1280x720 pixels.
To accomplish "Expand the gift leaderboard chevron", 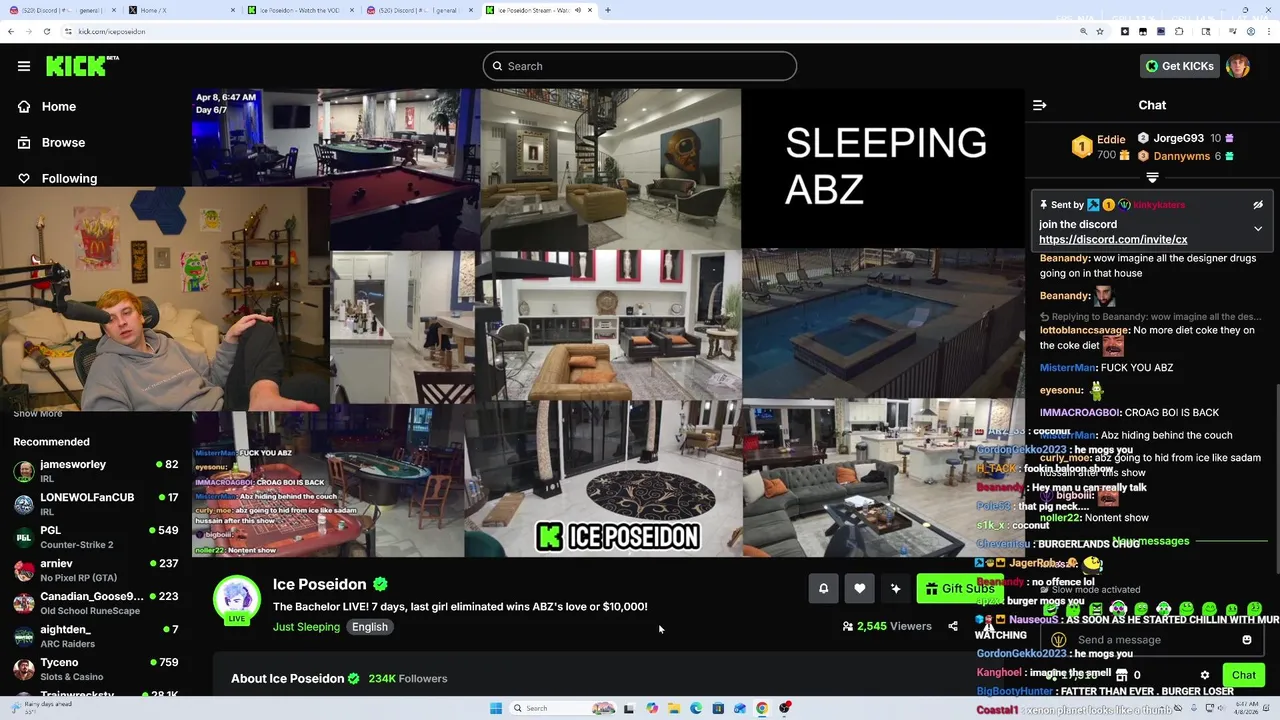I will (1152, 177).
